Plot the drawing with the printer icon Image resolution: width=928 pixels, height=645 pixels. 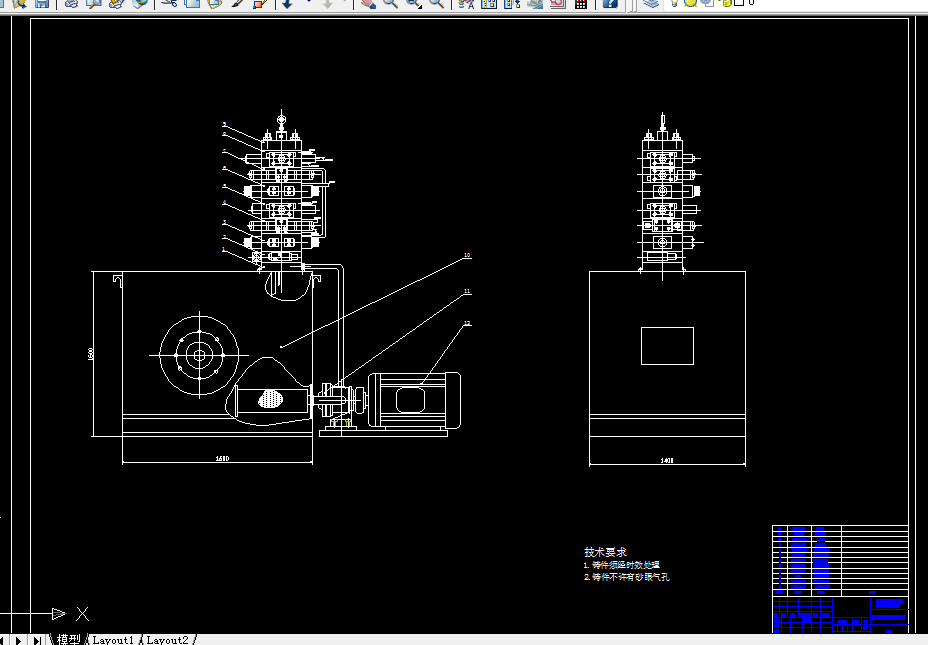[x=71, y=3]
